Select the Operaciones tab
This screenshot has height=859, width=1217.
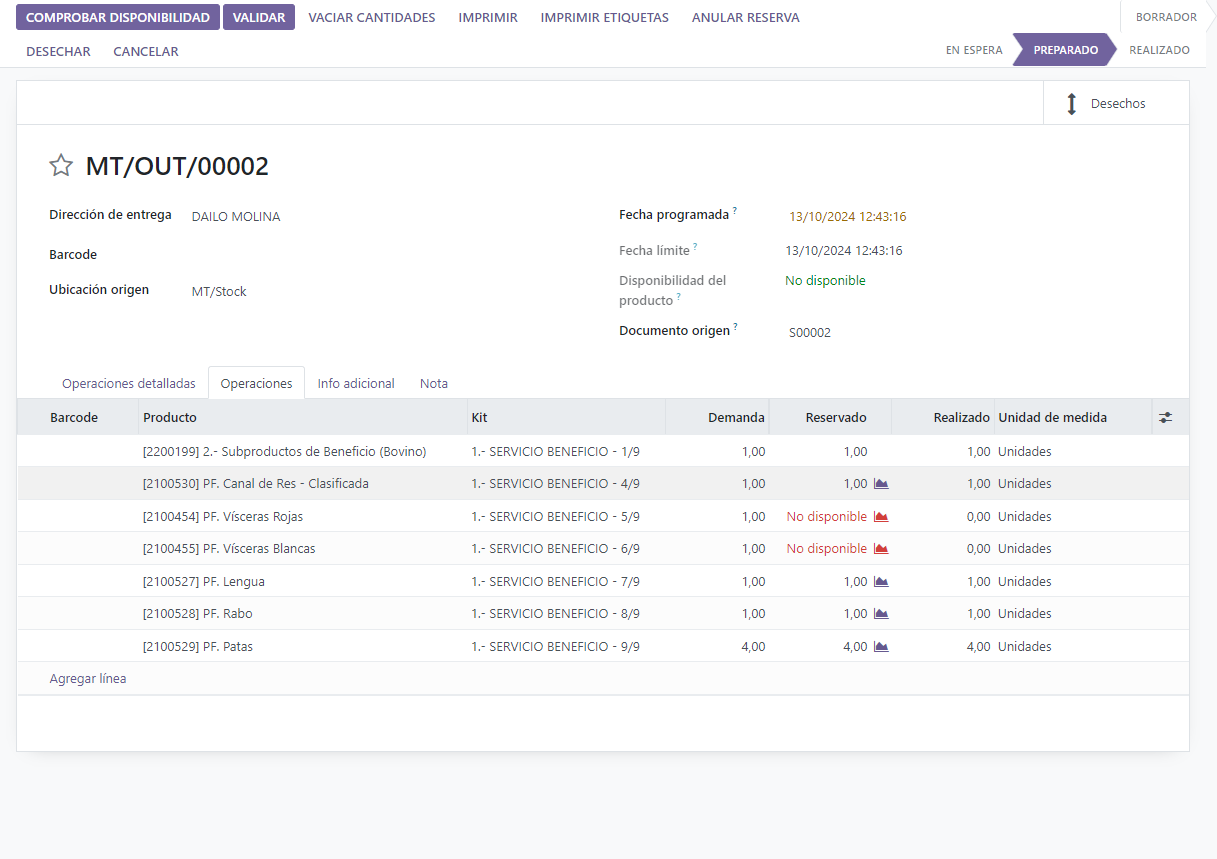(257, 383)
